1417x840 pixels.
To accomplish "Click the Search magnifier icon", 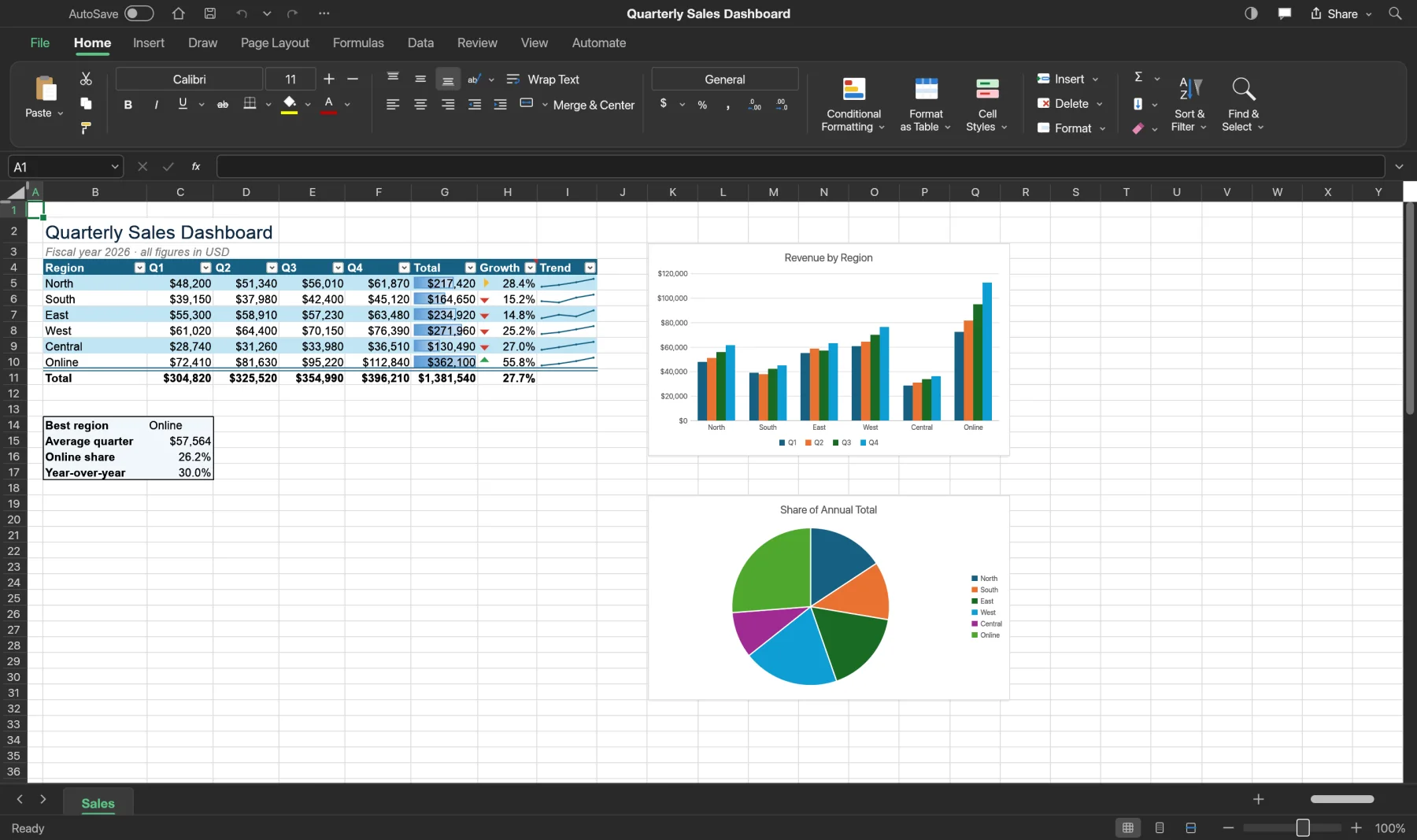I will point(1395,13).
